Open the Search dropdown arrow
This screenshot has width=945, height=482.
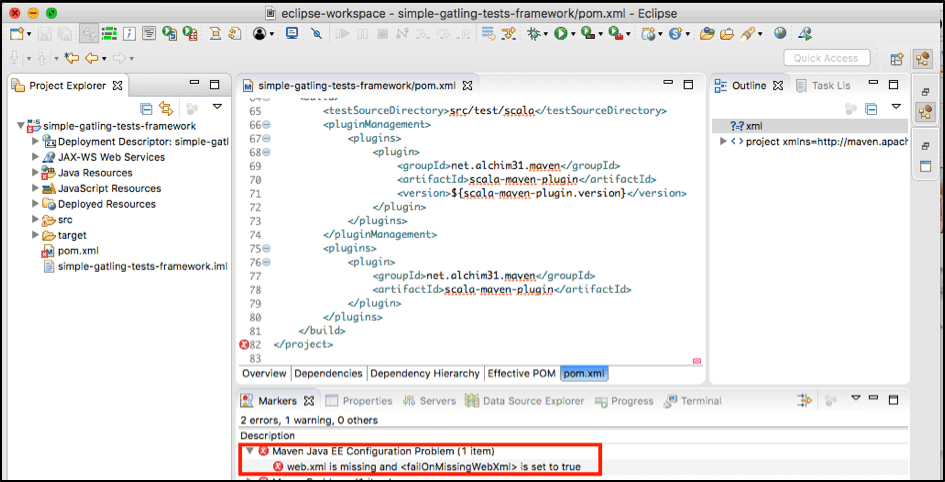coord(760,34)
